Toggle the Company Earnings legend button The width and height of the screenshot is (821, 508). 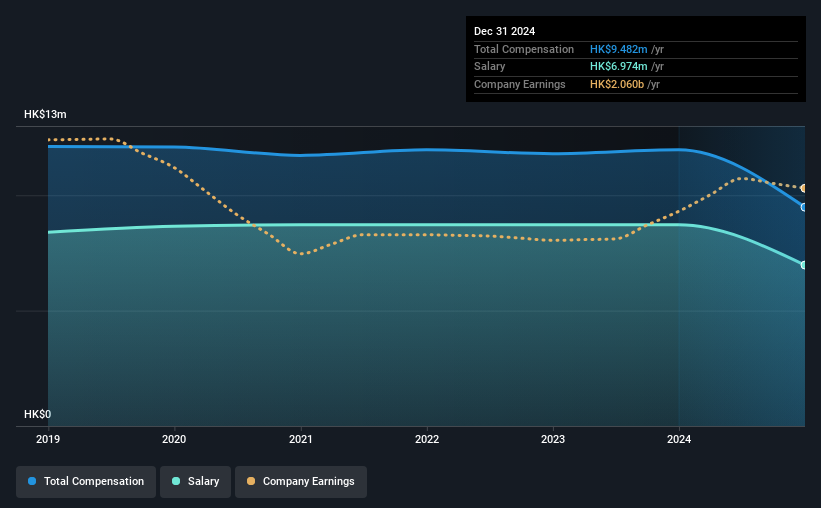click(301, 482)
